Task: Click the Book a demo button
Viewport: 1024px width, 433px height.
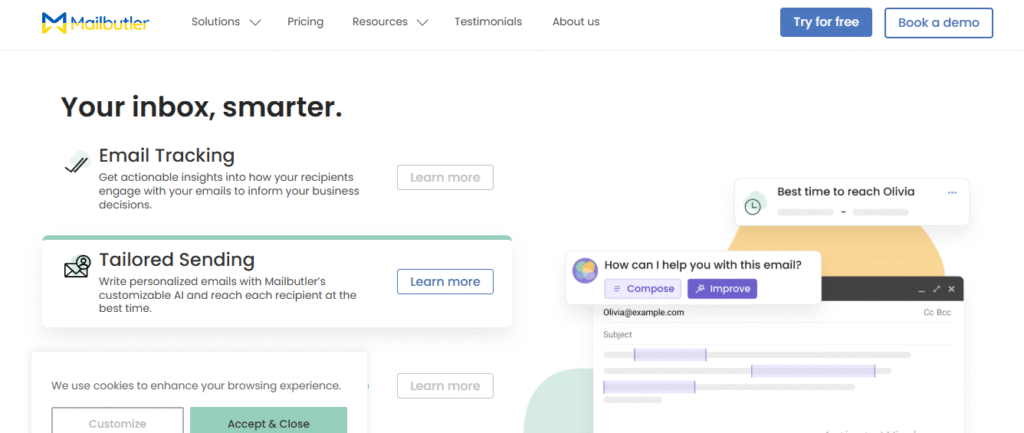Action: (x=938, y=23)
